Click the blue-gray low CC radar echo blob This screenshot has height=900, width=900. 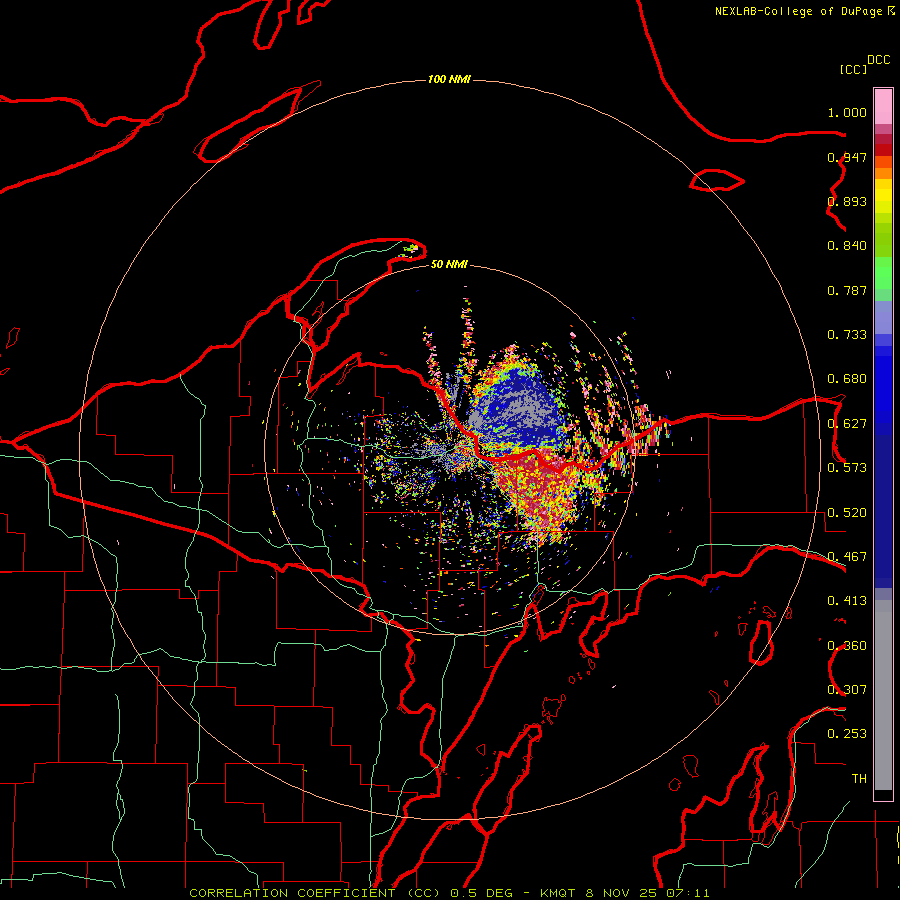[x=519, y=408]
